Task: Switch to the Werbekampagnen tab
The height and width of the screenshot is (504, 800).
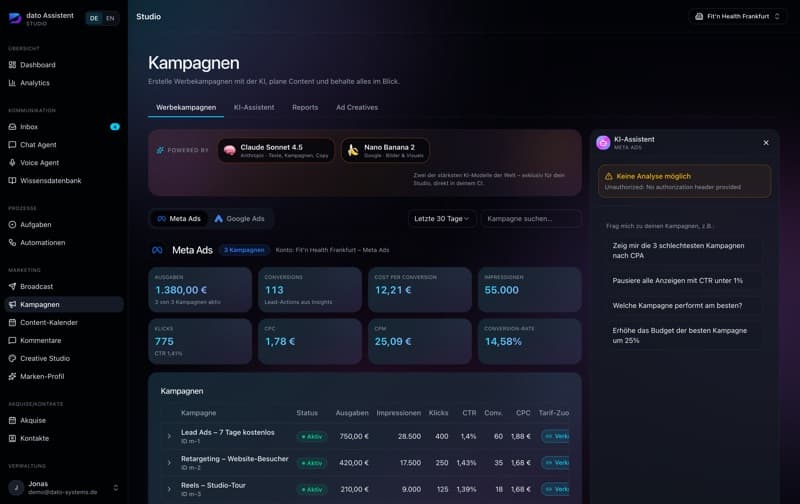Action: click(x=186, y=107)
